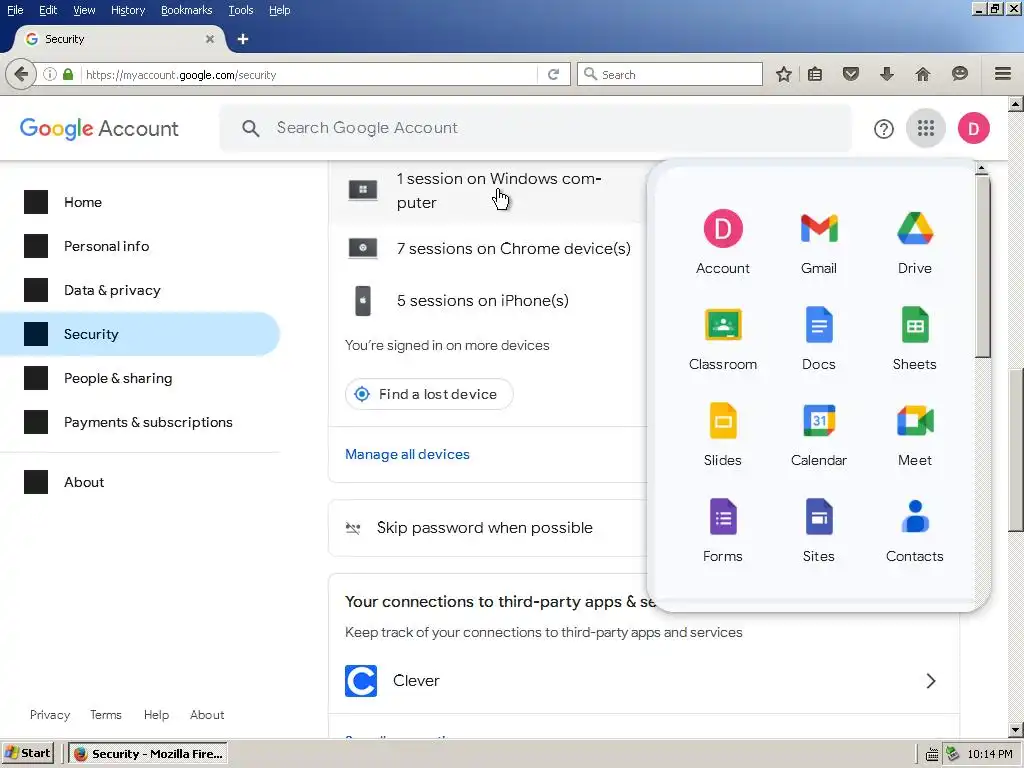Image resolution: width=1024 pixels, height=768 pixels.
Task: Open the Clever app connection icon
Action: pos(361,680)
